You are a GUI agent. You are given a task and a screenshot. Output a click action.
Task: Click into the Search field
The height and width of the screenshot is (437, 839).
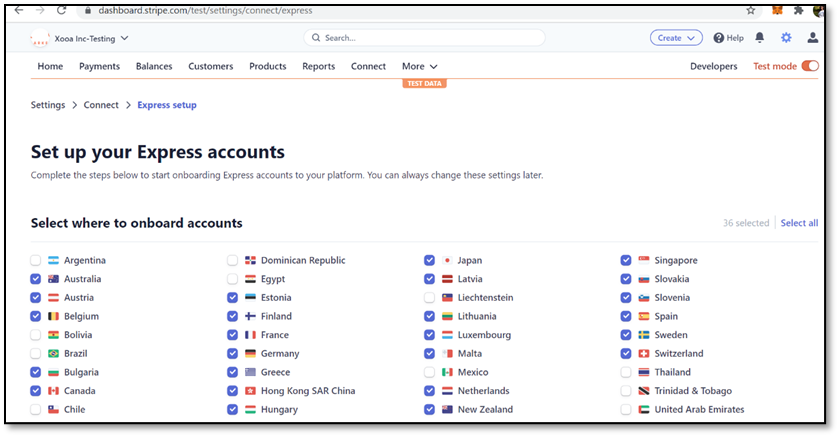tap(424, 38)
